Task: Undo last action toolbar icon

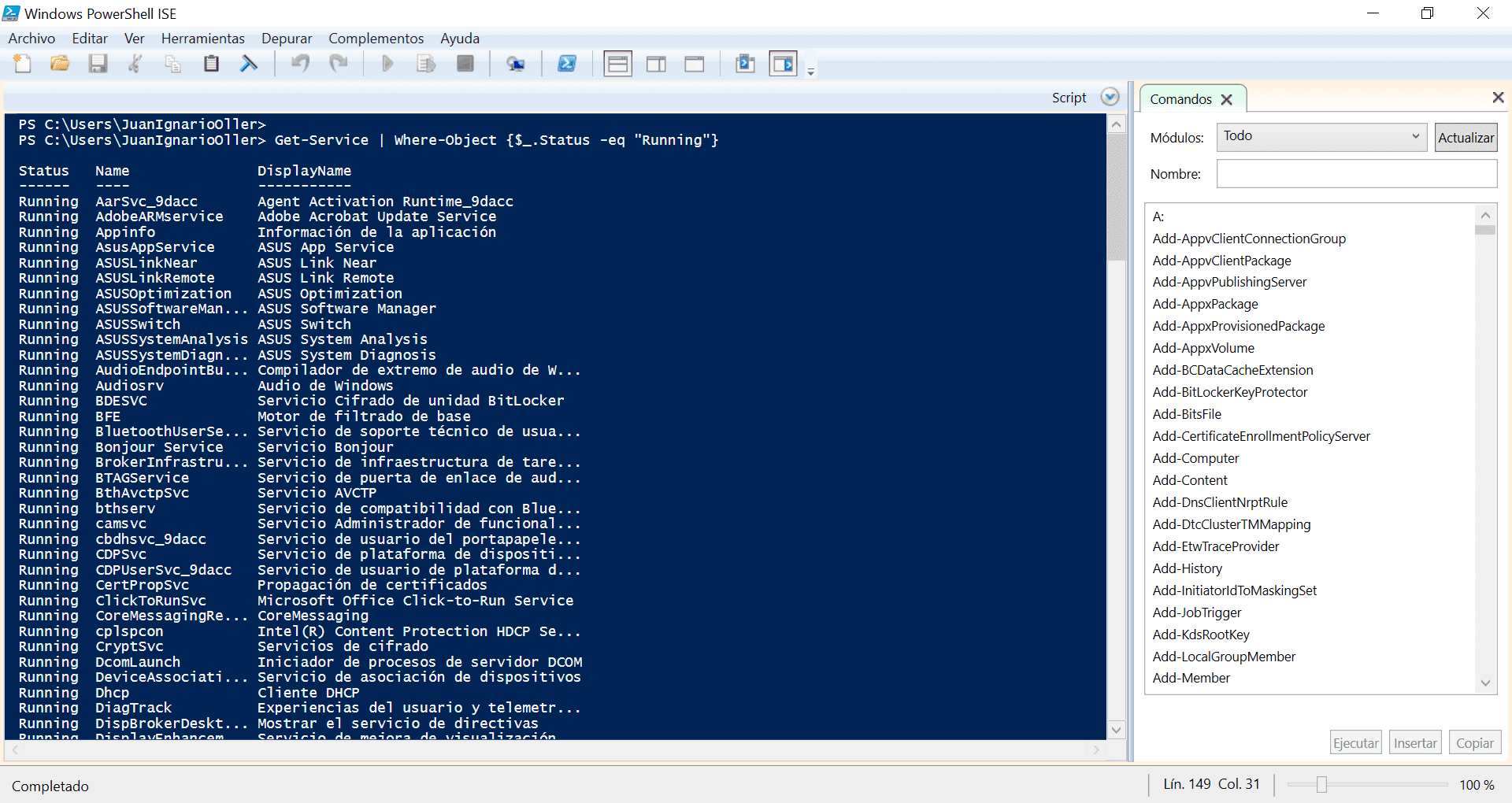Action: [300, 64]
